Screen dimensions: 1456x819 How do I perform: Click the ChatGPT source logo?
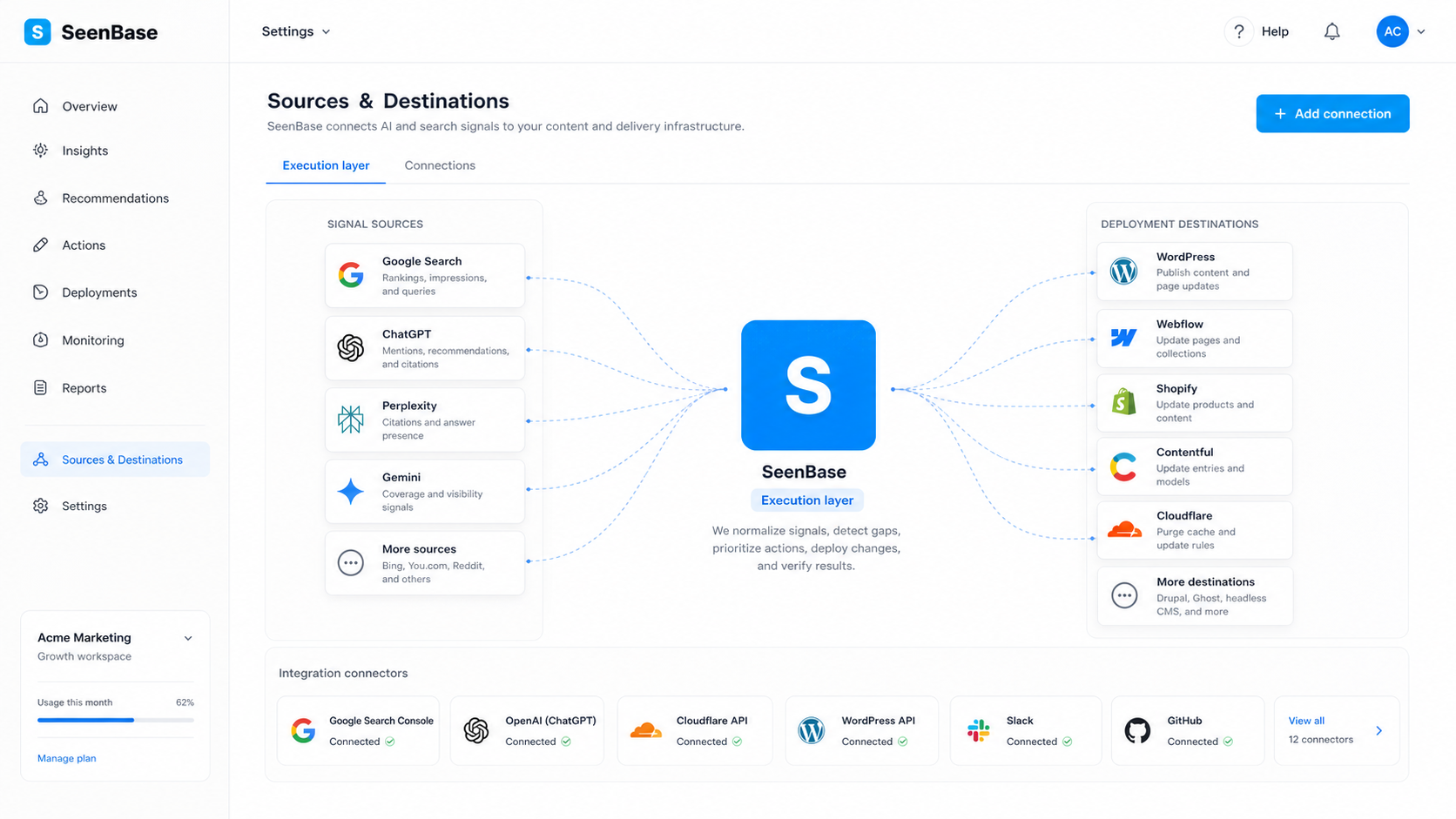[351, 347]
